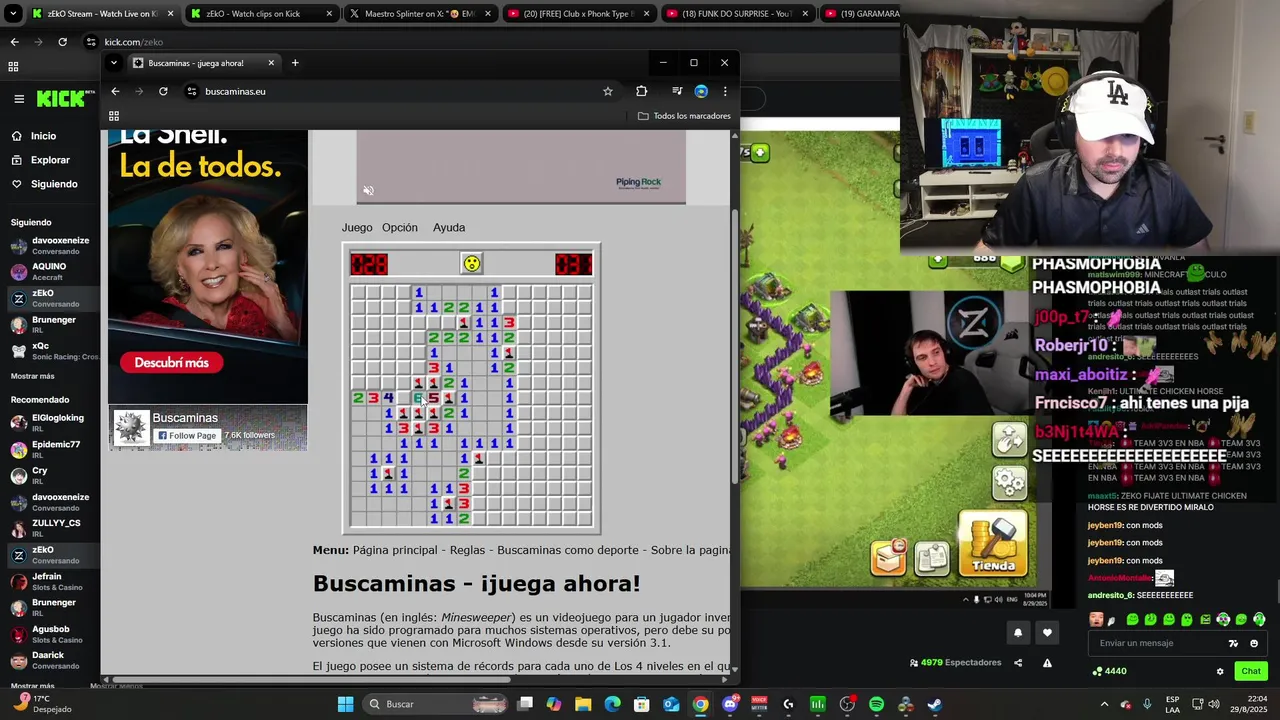This screenshot has width=1280, height=720.
Task: Open a new tab in the Buscaminas window
Action: [295, 63]
